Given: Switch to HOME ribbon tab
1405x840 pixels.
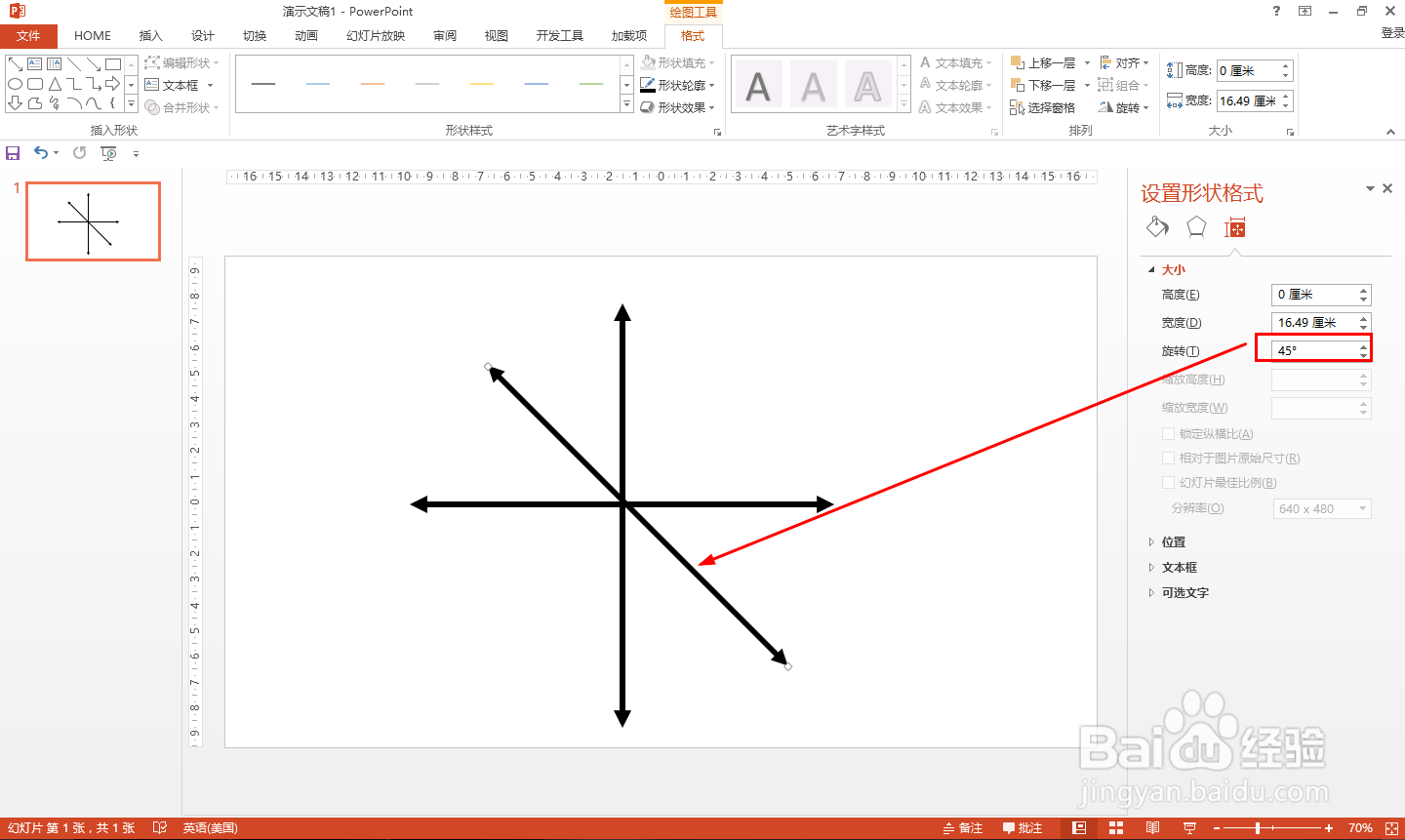Looking at the screenshot, I should point(93,36).
